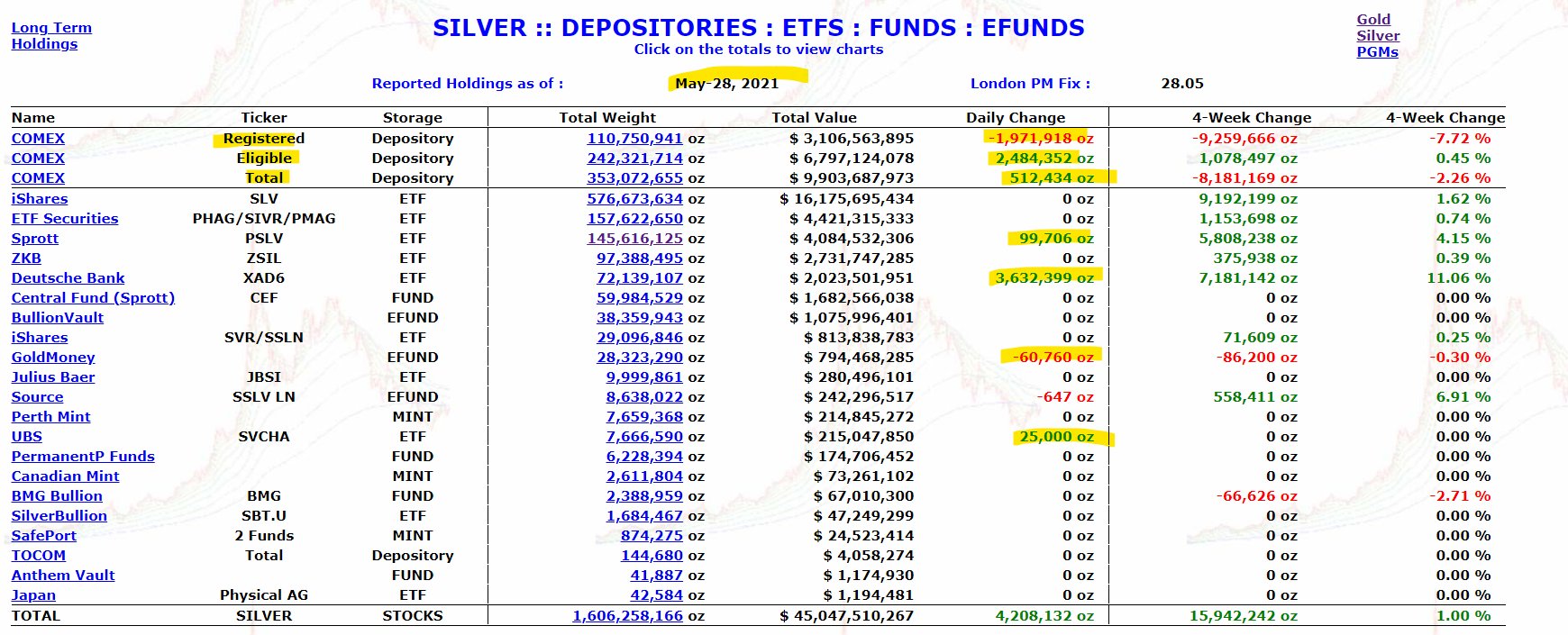View chart for PSLV total 145,616,125
The width and height of the screenshot is (1568, 635).
point(635,239)
